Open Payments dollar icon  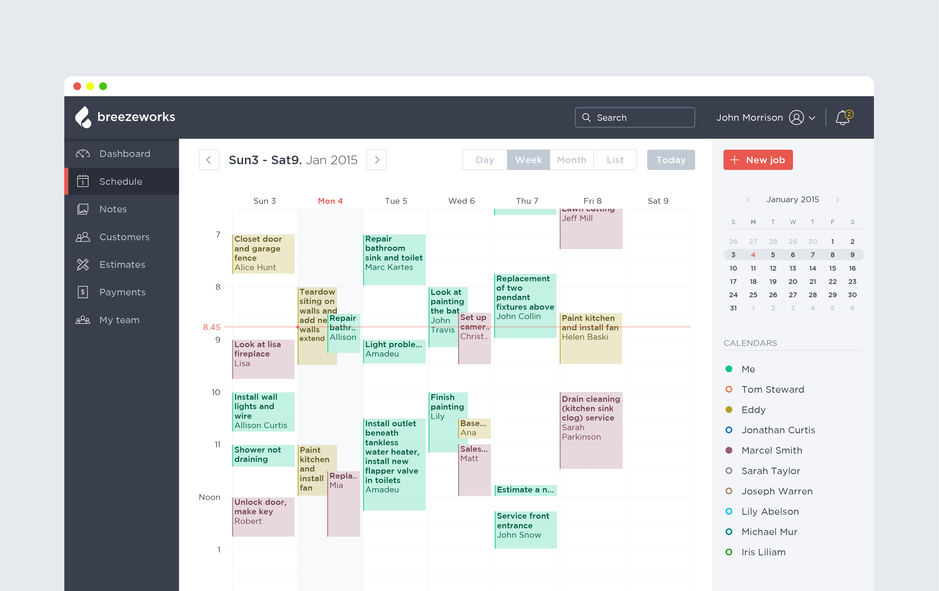coord(83,292)
